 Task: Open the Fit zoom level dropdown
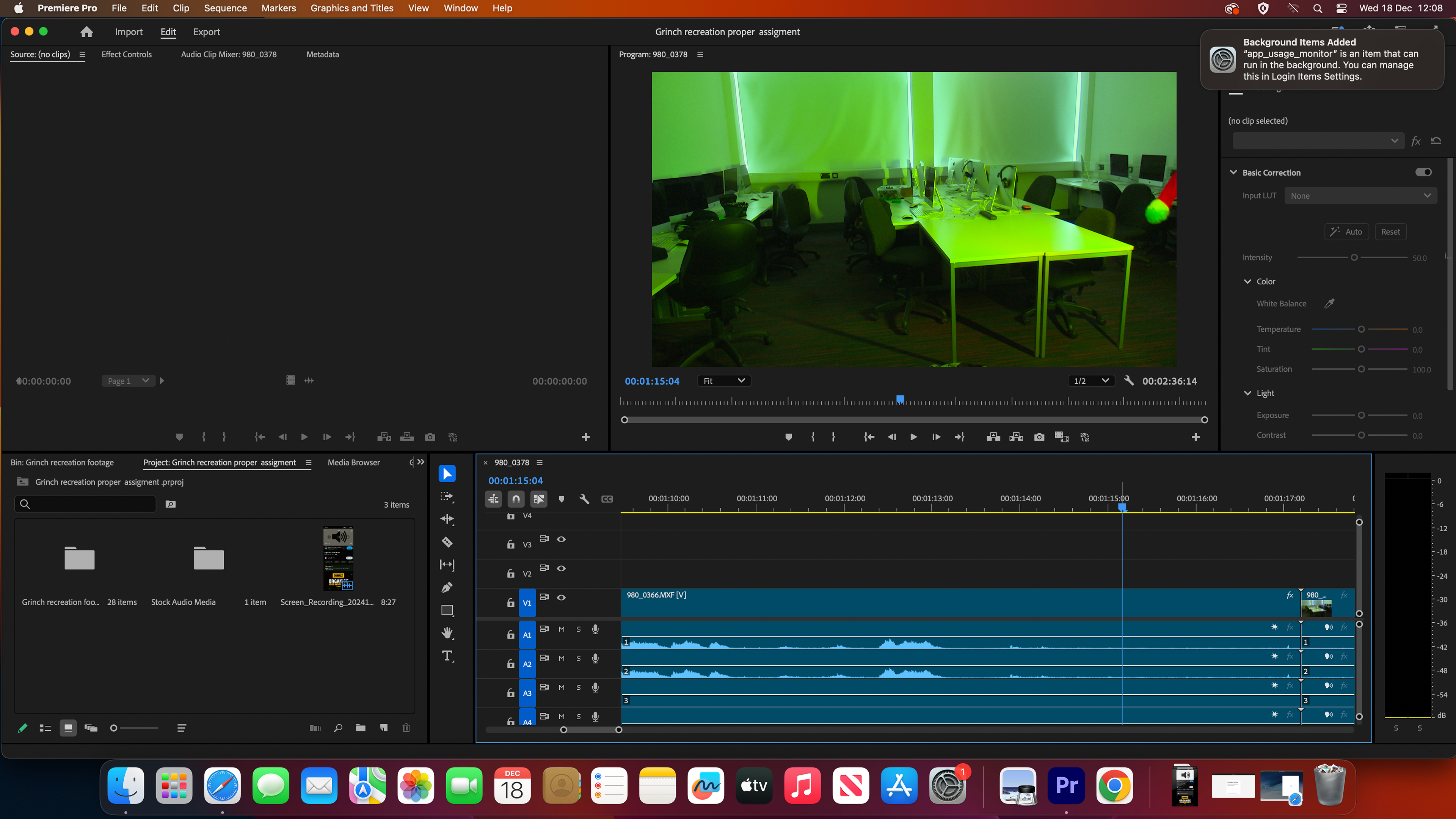click(x=724, y=381)
